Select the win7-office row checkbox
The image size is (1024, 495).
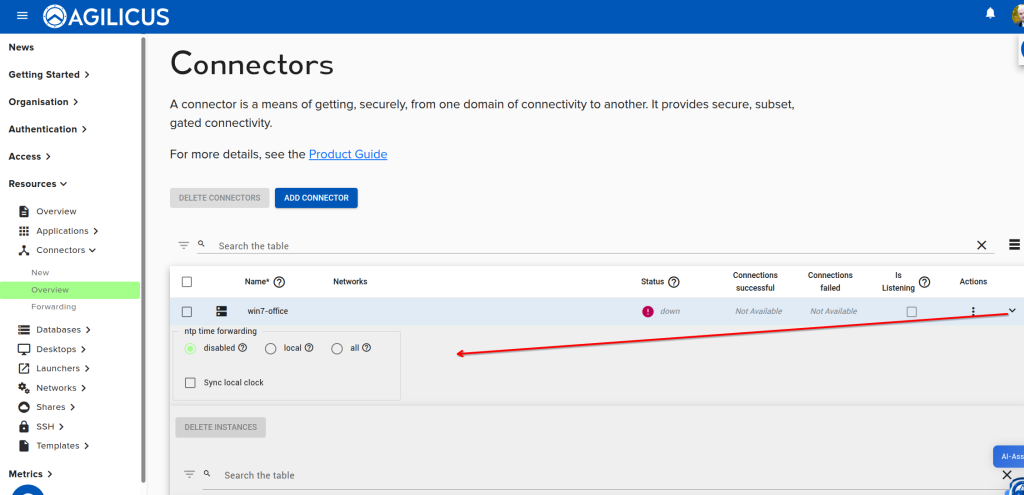click(187, 312)
